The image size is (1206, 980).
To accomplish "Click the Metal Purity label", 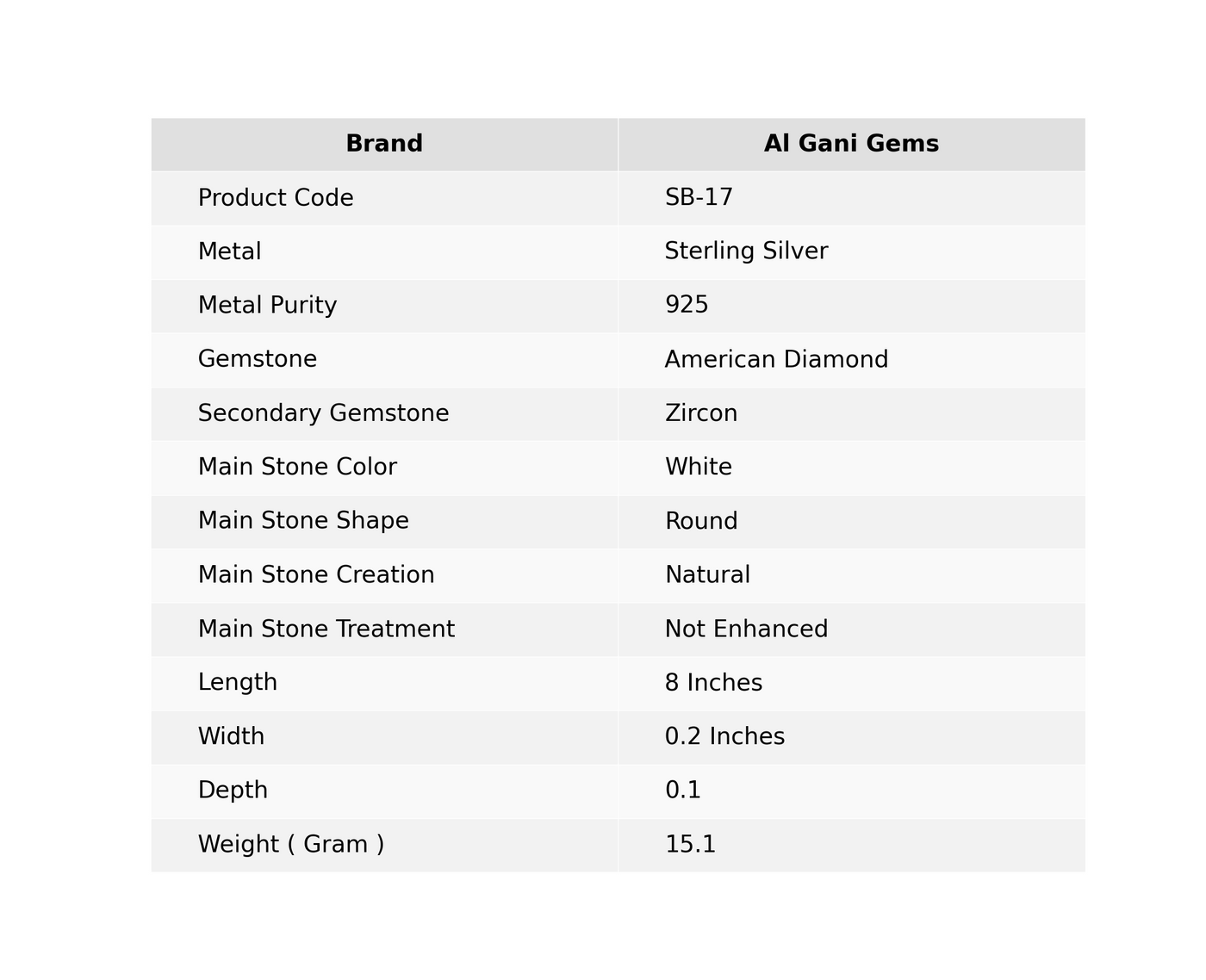I will [267, 306].
